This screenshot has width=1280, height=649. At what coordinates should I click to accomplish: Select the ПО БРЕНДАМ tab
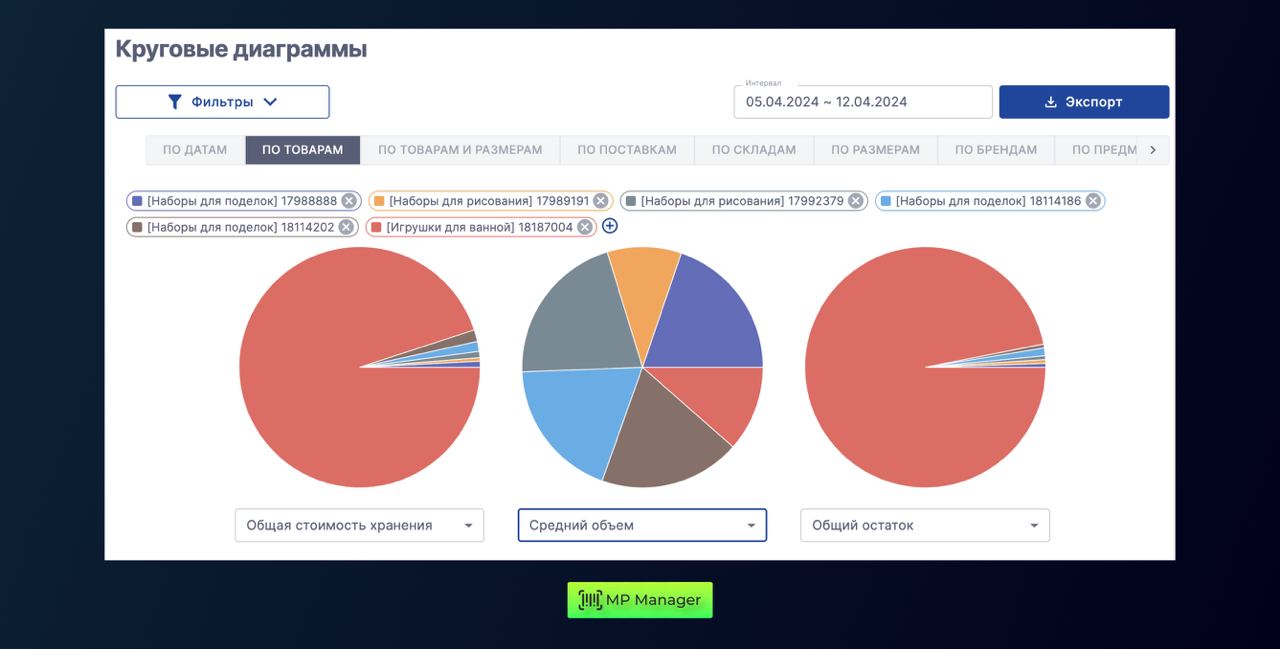(x=995, y=150)
